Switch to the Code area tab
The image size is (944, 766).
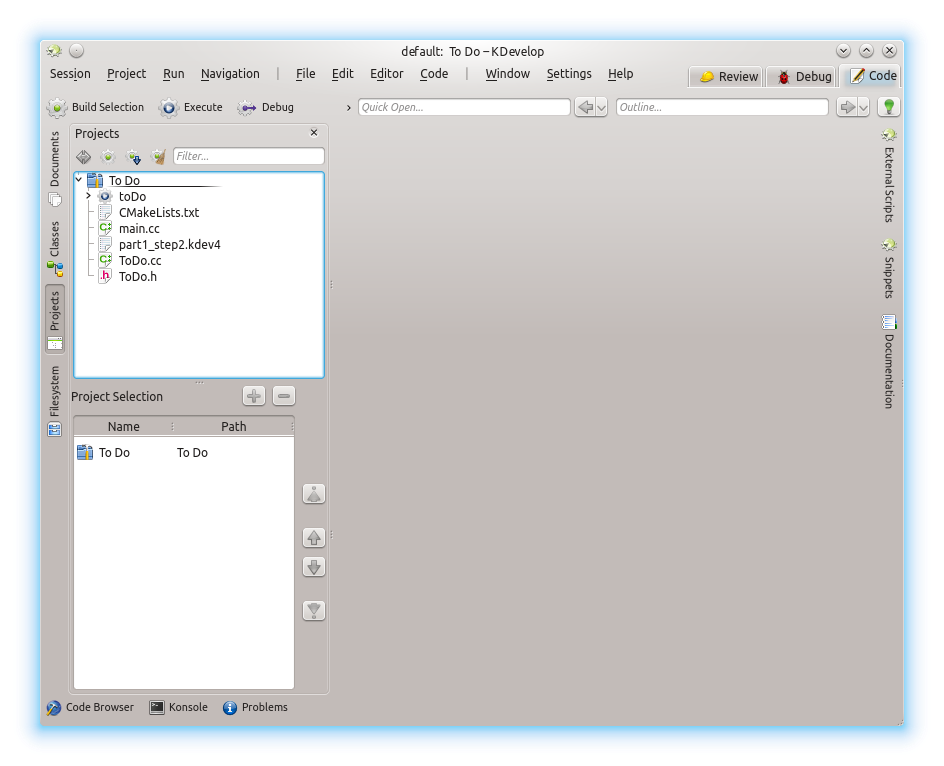(870, 75)
